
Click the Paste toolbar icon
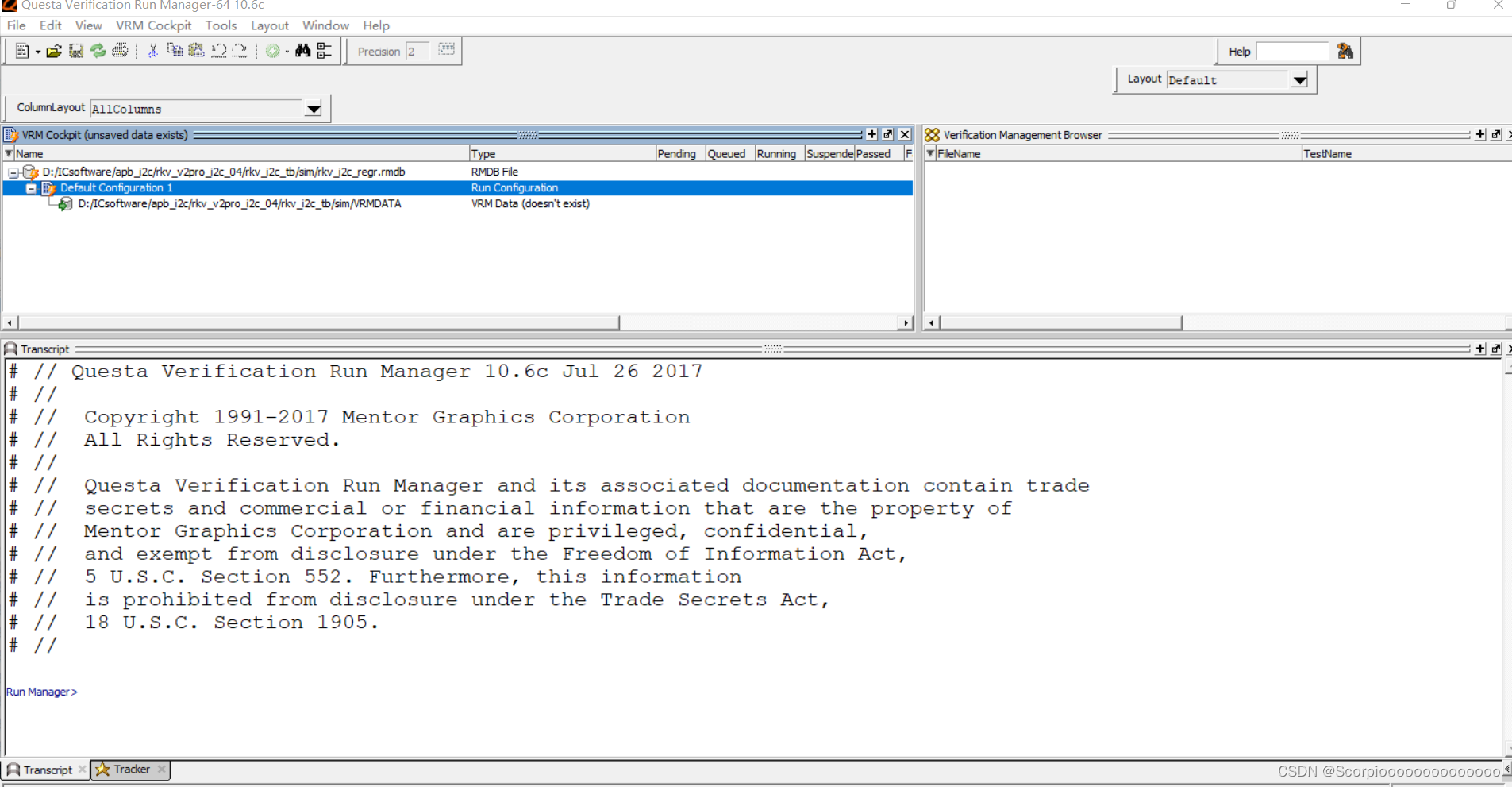[196, 52]
